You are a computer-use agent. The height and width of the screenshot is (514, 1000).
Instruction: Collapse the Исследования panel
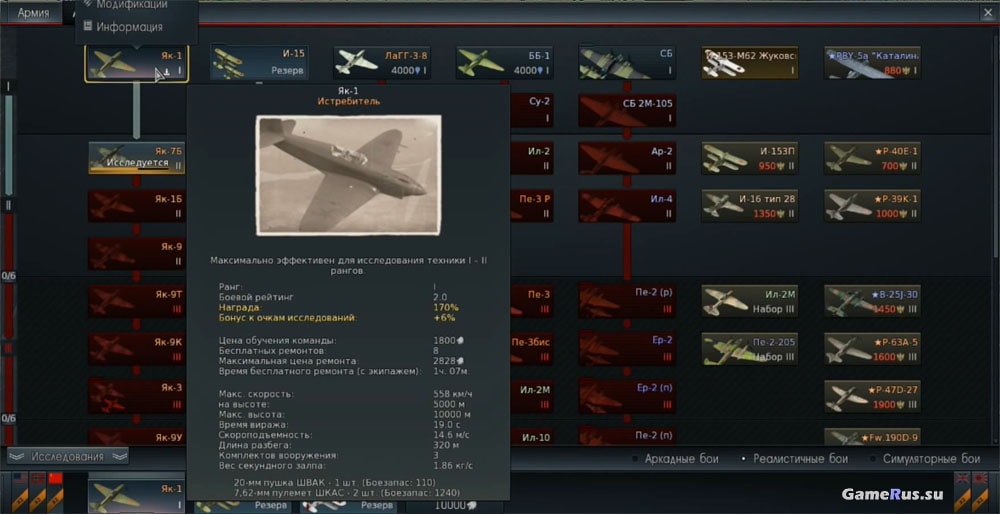pyautogui.click(x=68, y=457)
